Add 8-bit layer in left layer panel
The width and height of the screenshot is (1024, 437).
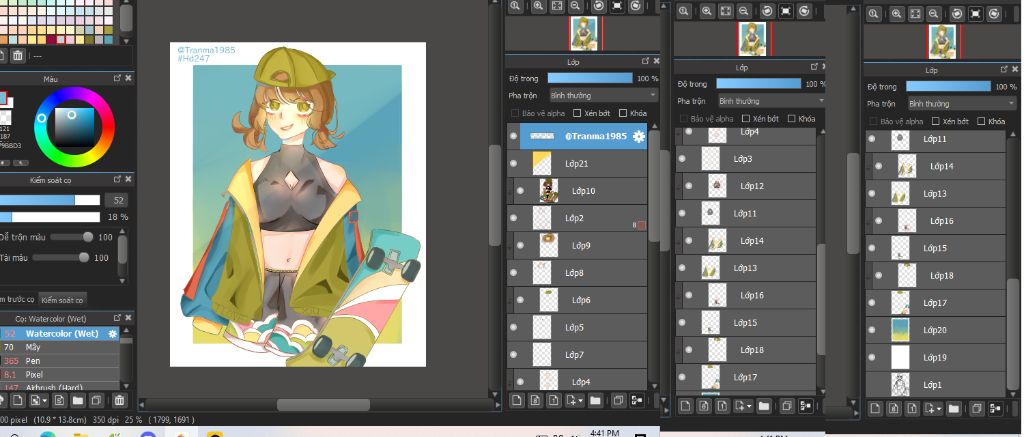[536, 400]
